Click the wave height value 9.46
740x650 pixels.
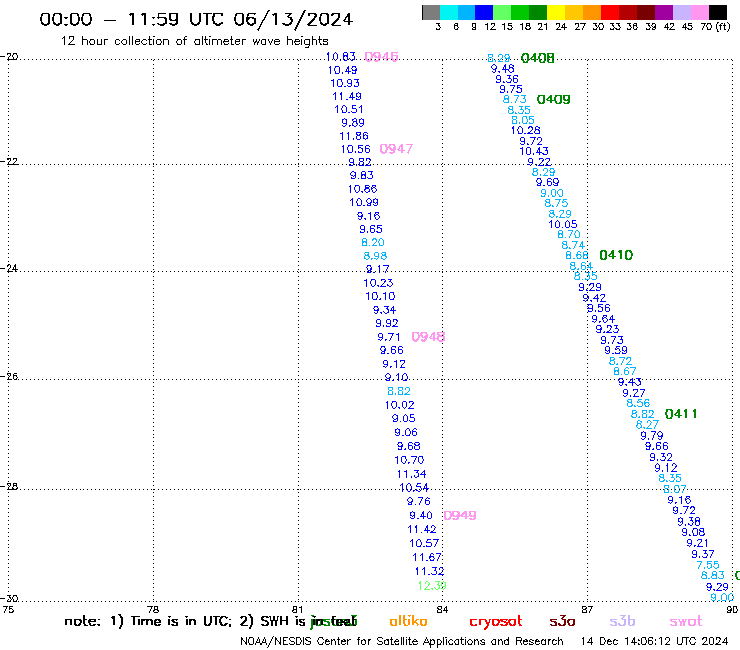[x=503, y=69]
